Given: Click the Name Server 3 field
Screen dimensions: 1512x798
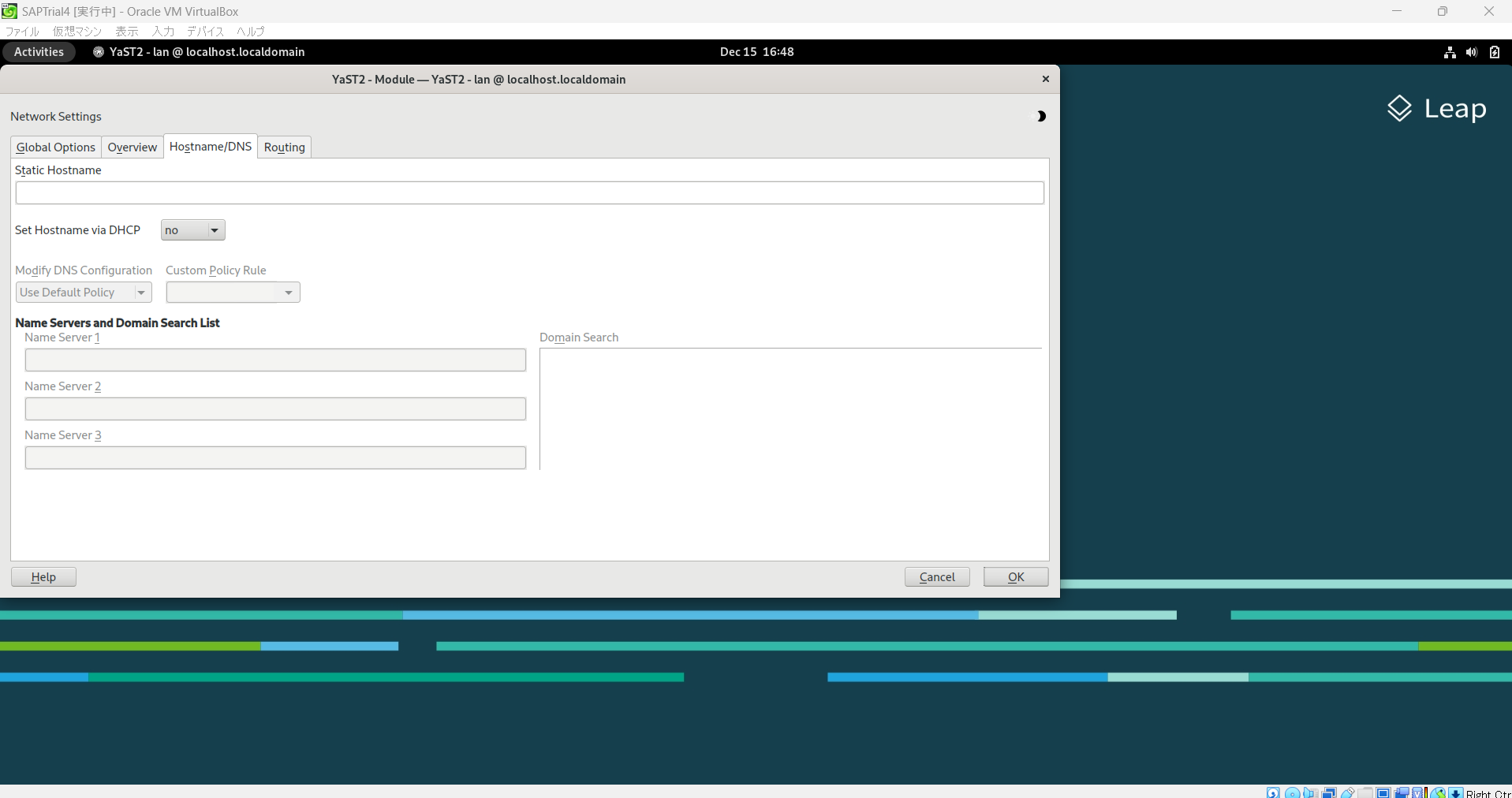Looking at the screenshot, I should point(275,458).
